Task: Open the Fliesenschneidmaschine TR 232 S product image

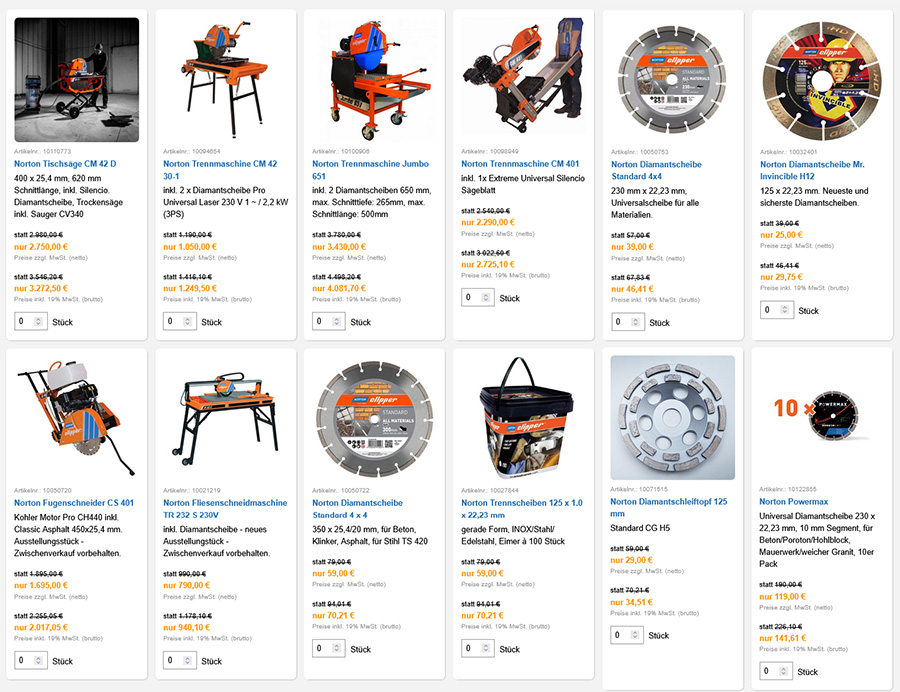Action: (x=226, y=418)
